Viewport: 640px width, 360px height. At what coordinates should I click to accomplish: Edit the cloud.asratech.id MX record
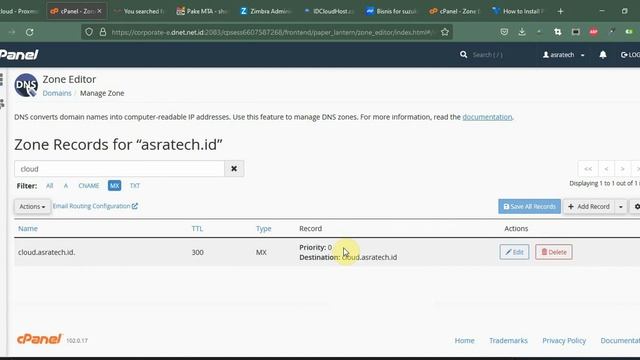coord(514,252)
